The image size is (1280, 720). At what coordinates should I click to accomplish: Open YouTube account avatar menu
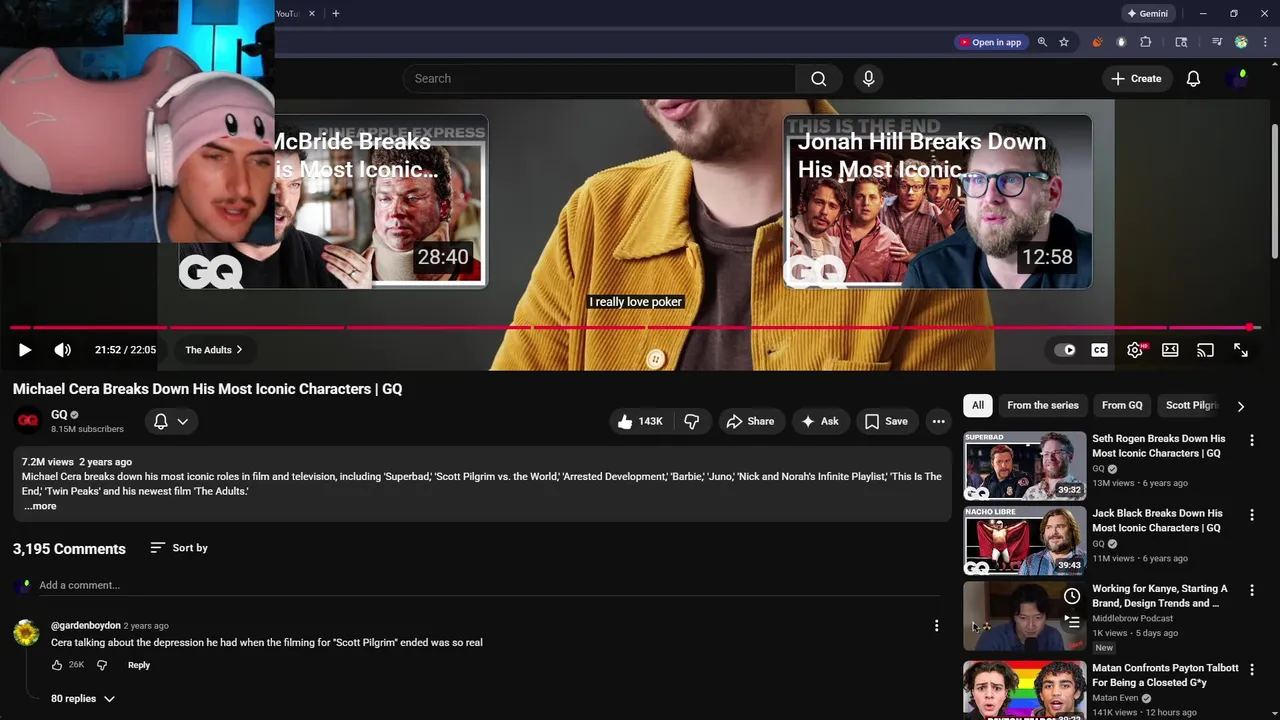point(1238,79)
